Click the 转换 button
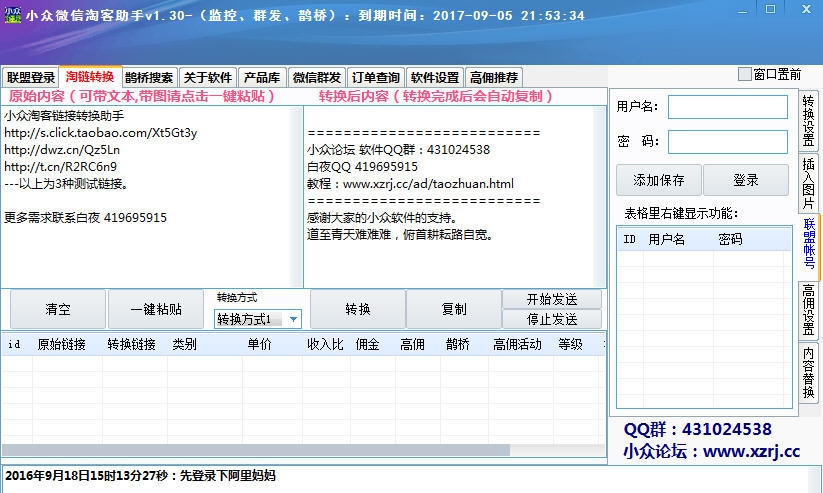823x493 pixels. (x=358, y=309)
